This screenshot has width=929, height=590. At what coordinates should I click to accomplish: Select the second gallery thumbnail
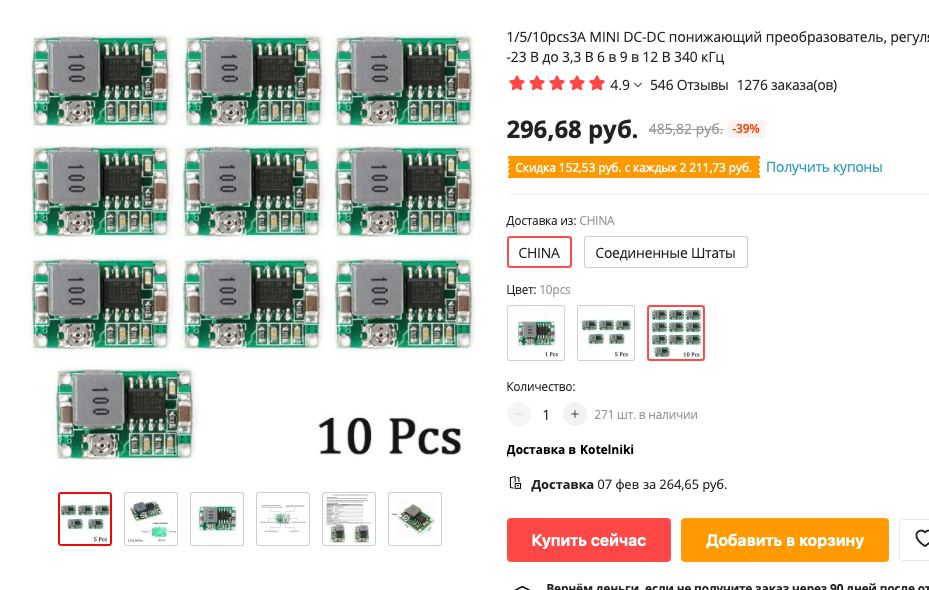pyautogui.click(x=151, y=519)
